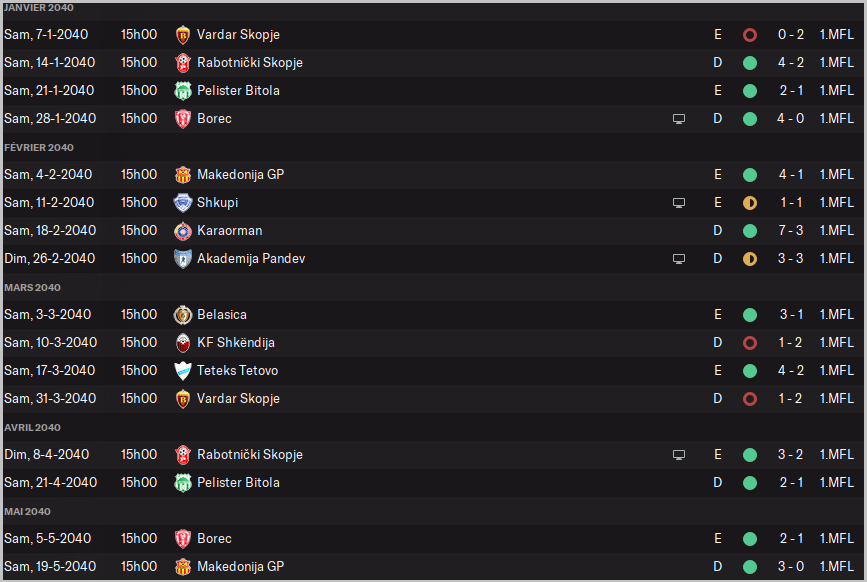Click the MARS 2040 month header
The image size is (867, 582).
click(32, 287)
